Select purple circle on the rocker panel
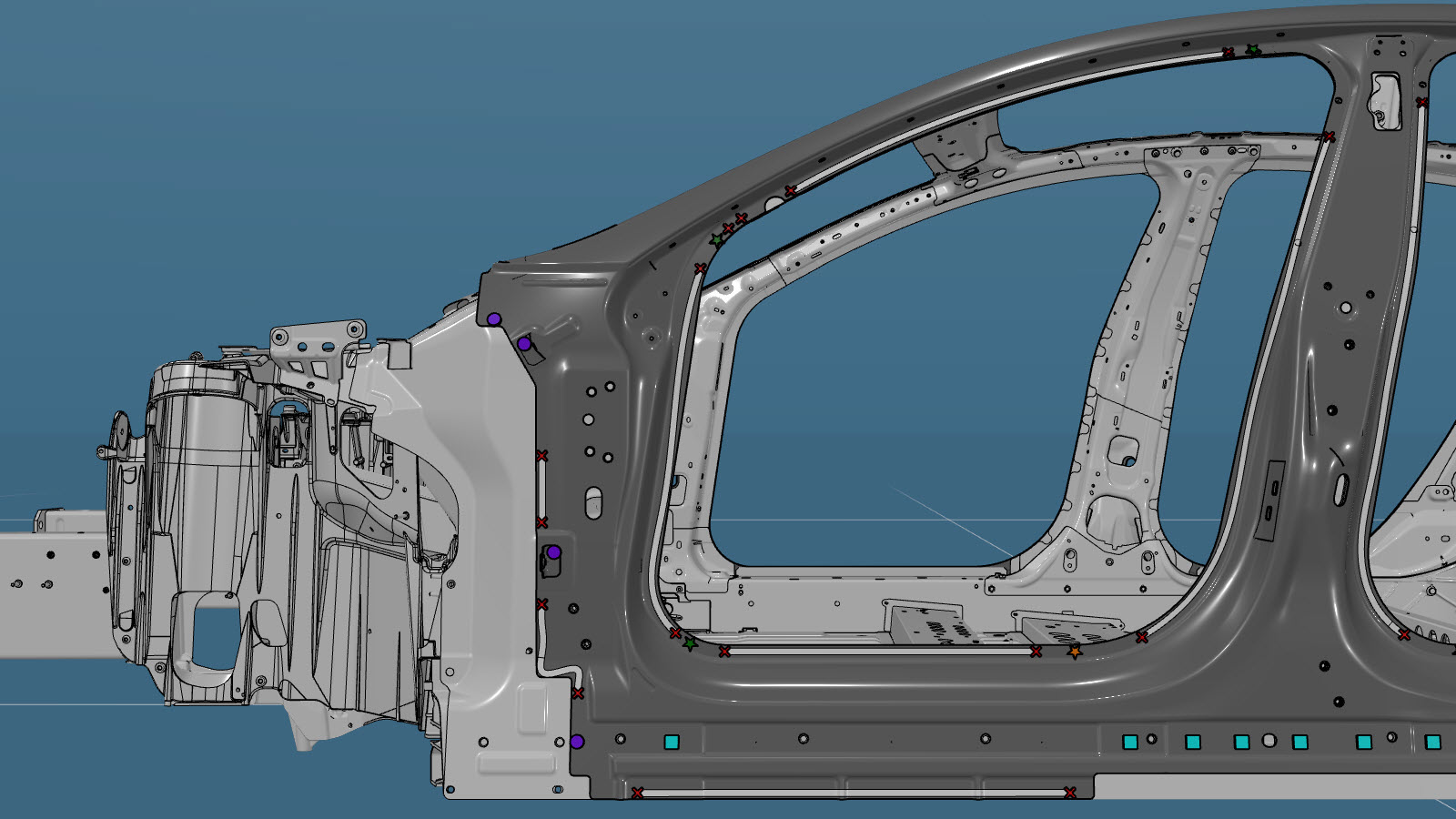1456x819 pixels. coord(577,742)
